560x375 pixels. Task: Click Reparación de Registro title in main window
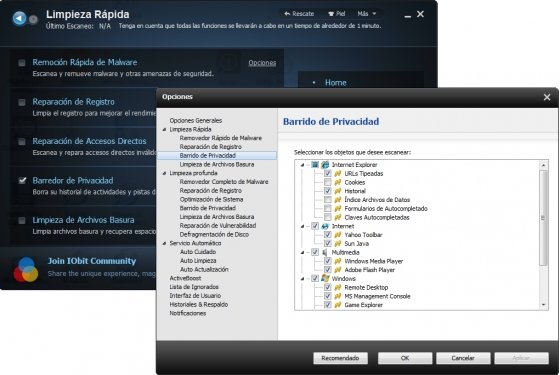(74, 102)
